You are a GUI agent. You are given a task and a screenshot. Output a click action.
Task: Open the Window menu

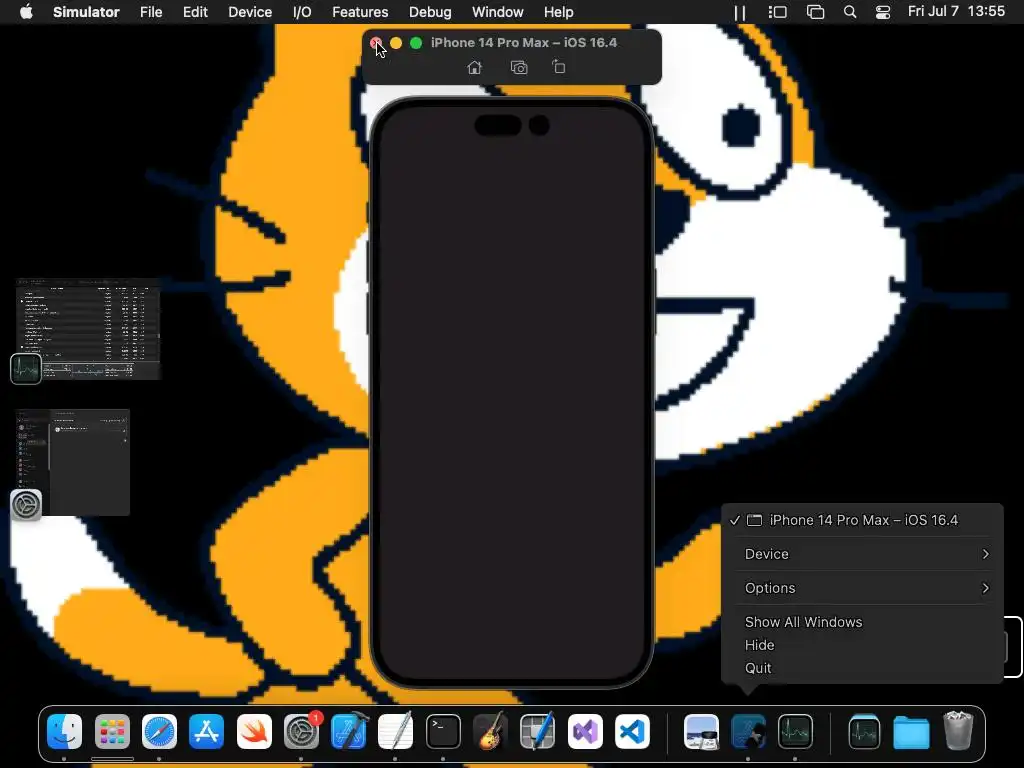498,12
